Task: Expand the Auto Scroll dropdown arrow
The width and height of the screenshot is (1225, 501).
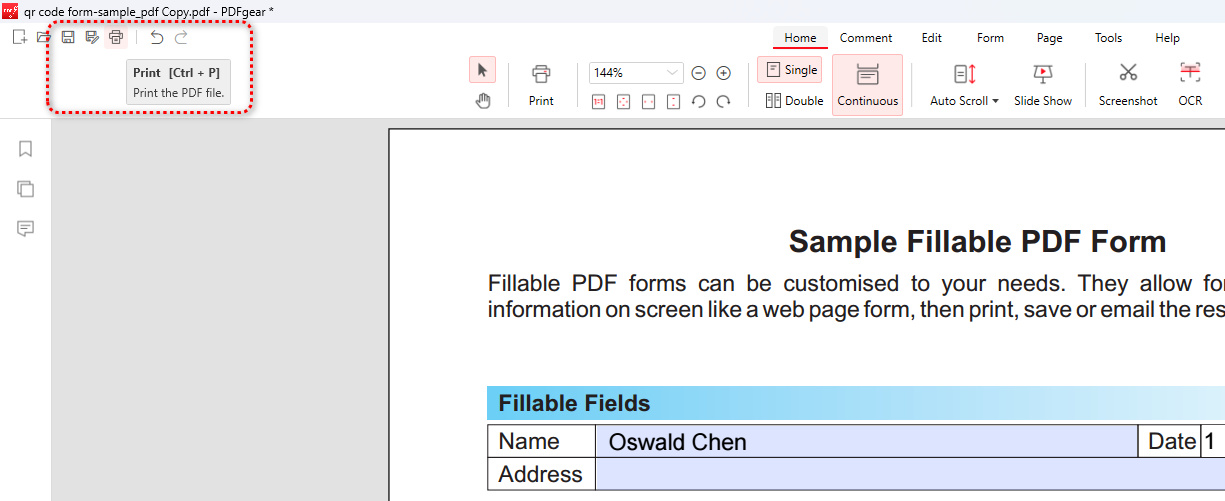Action: (x=996, y=101)
